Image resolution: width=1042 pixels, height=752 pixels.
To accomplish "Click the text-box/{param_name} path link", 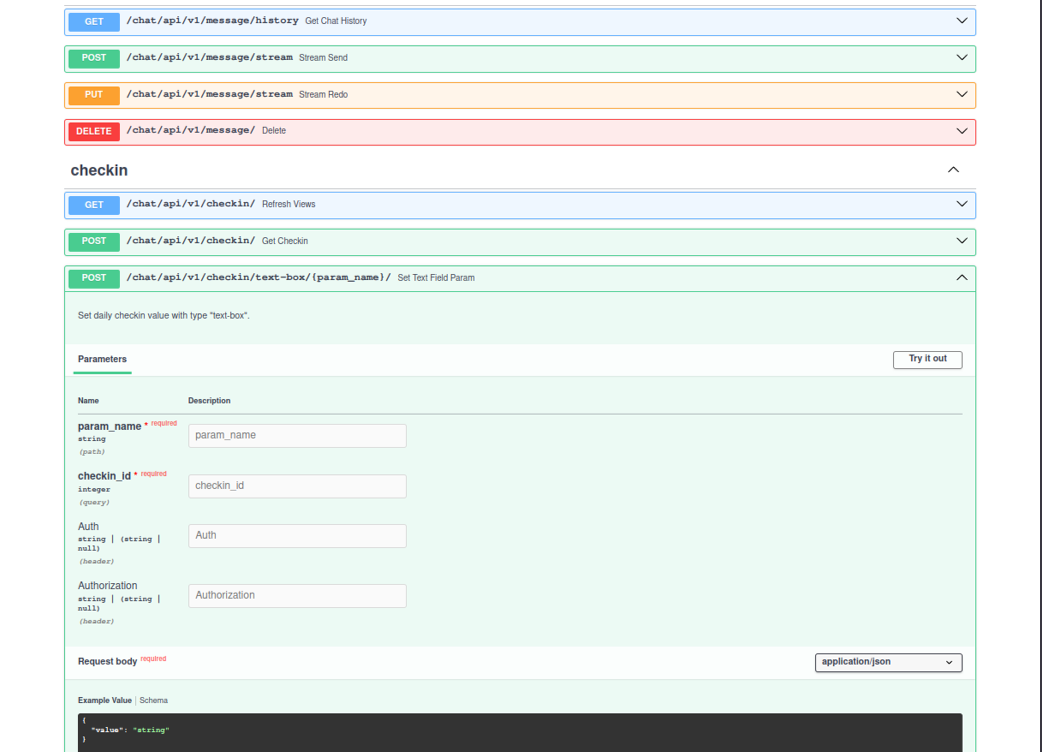I will pyautogui.click(x=259, y=277).
